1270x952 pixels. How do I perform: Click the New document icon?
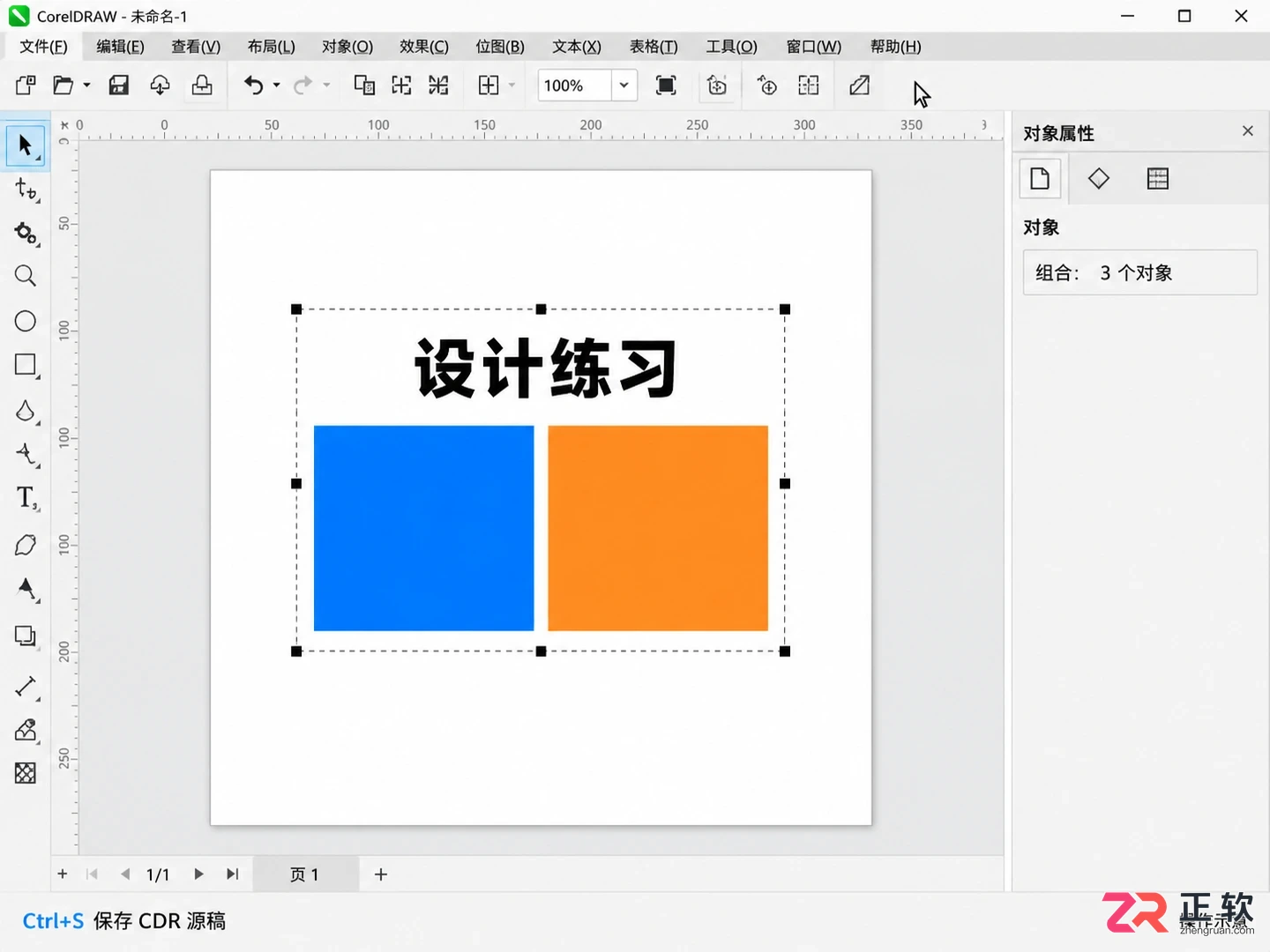pos(26,86)
